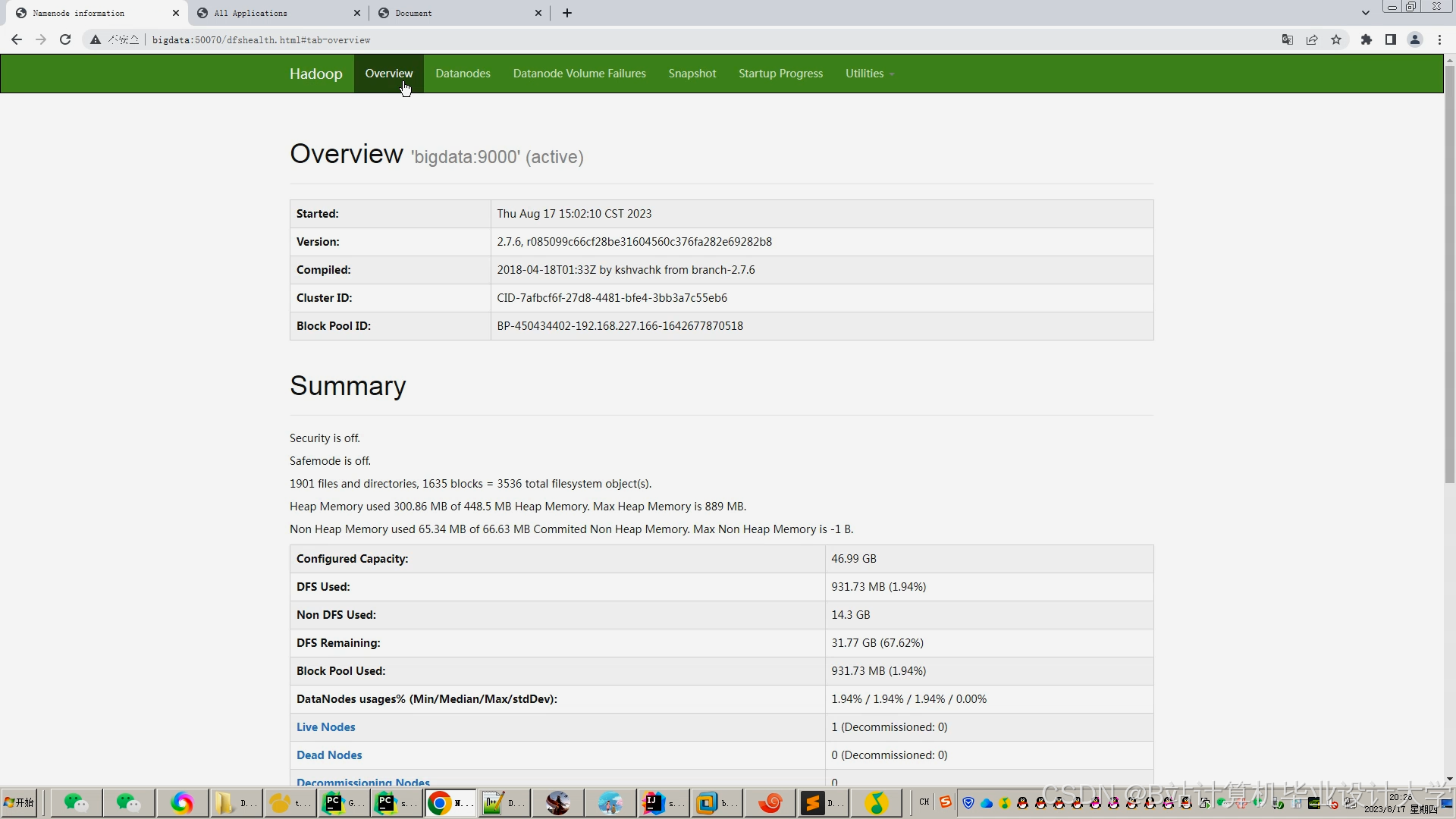Toggle the browser side panel icon

pyautogui.click(x=1391, y=39)
